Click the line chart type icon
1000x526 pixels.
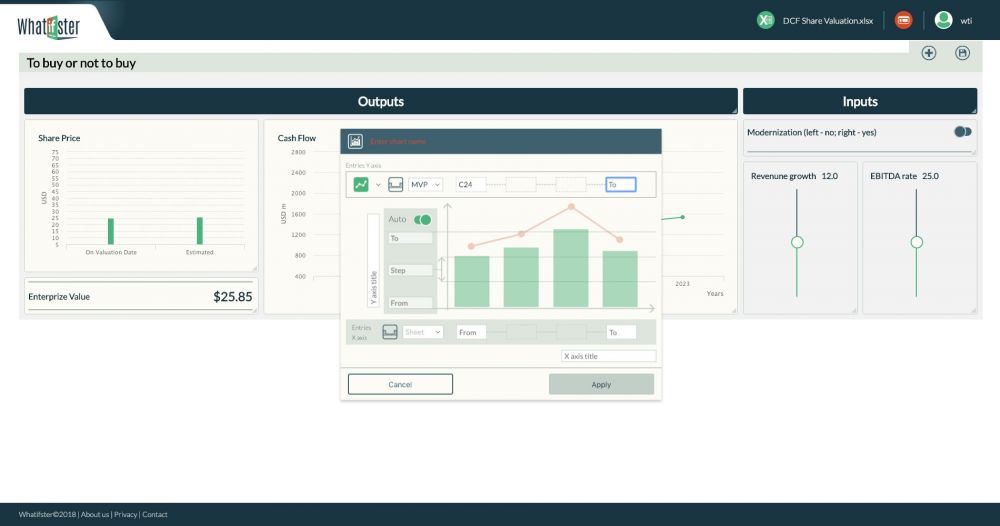(x=361, y=184)
